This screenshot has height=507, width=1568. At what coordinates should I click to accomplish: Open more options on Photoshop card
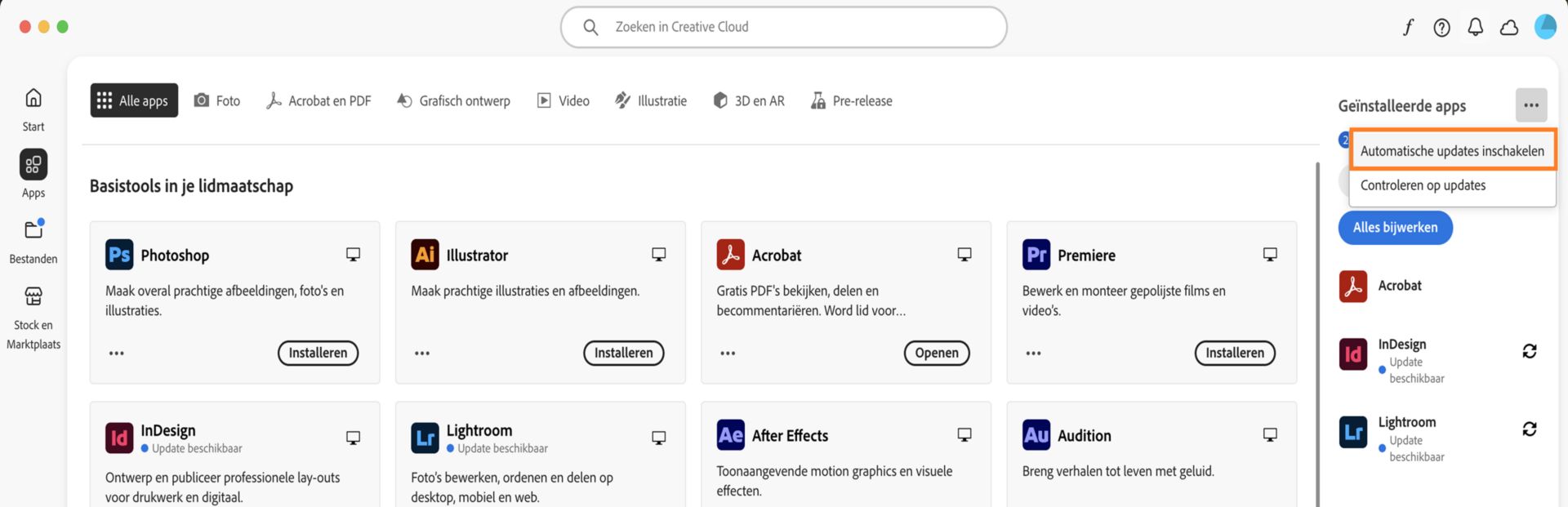click(117, 354)
